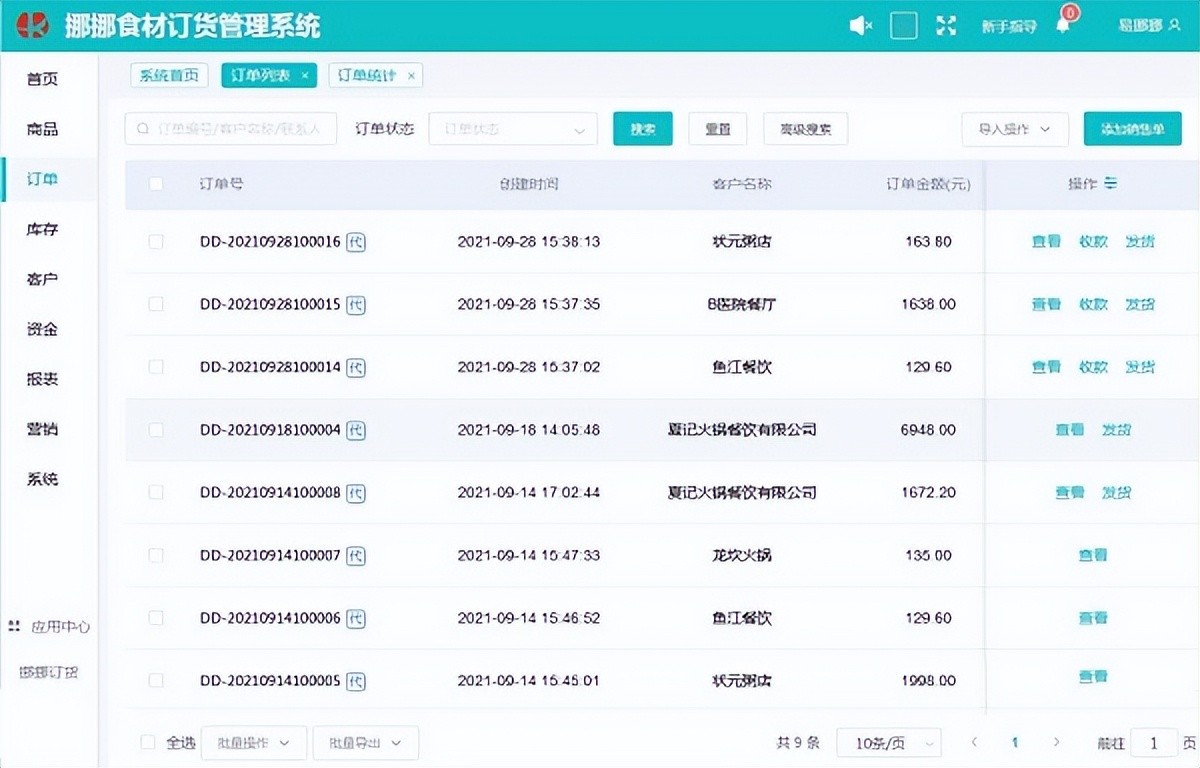Go to the next page arrow
1200x768 pixels.
(x=1056, y=742)
